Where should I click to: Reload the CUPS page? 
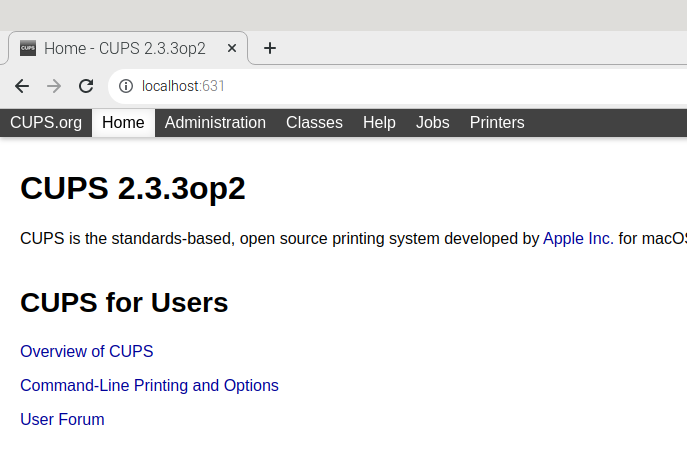(x=86, y=86)
